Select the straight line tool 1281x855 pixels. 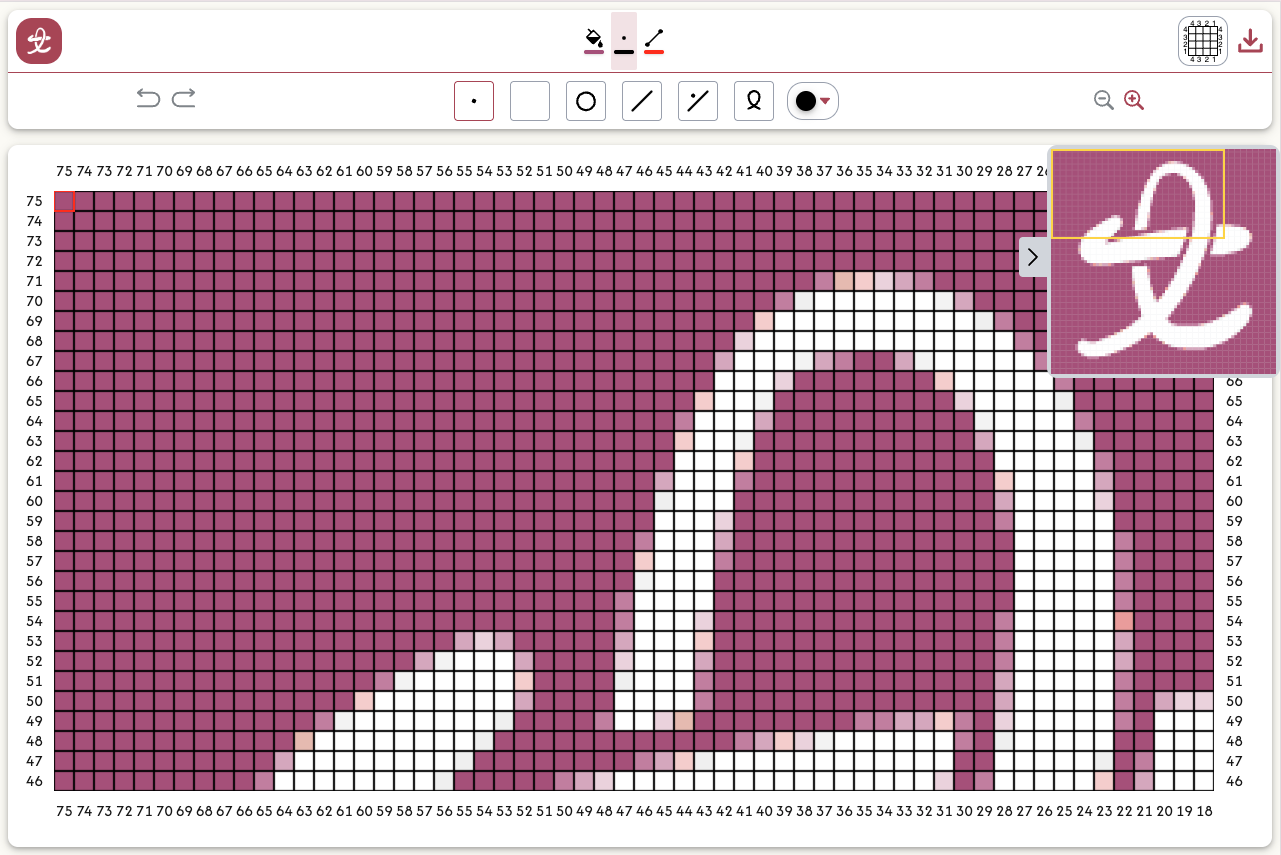[641, 100]
